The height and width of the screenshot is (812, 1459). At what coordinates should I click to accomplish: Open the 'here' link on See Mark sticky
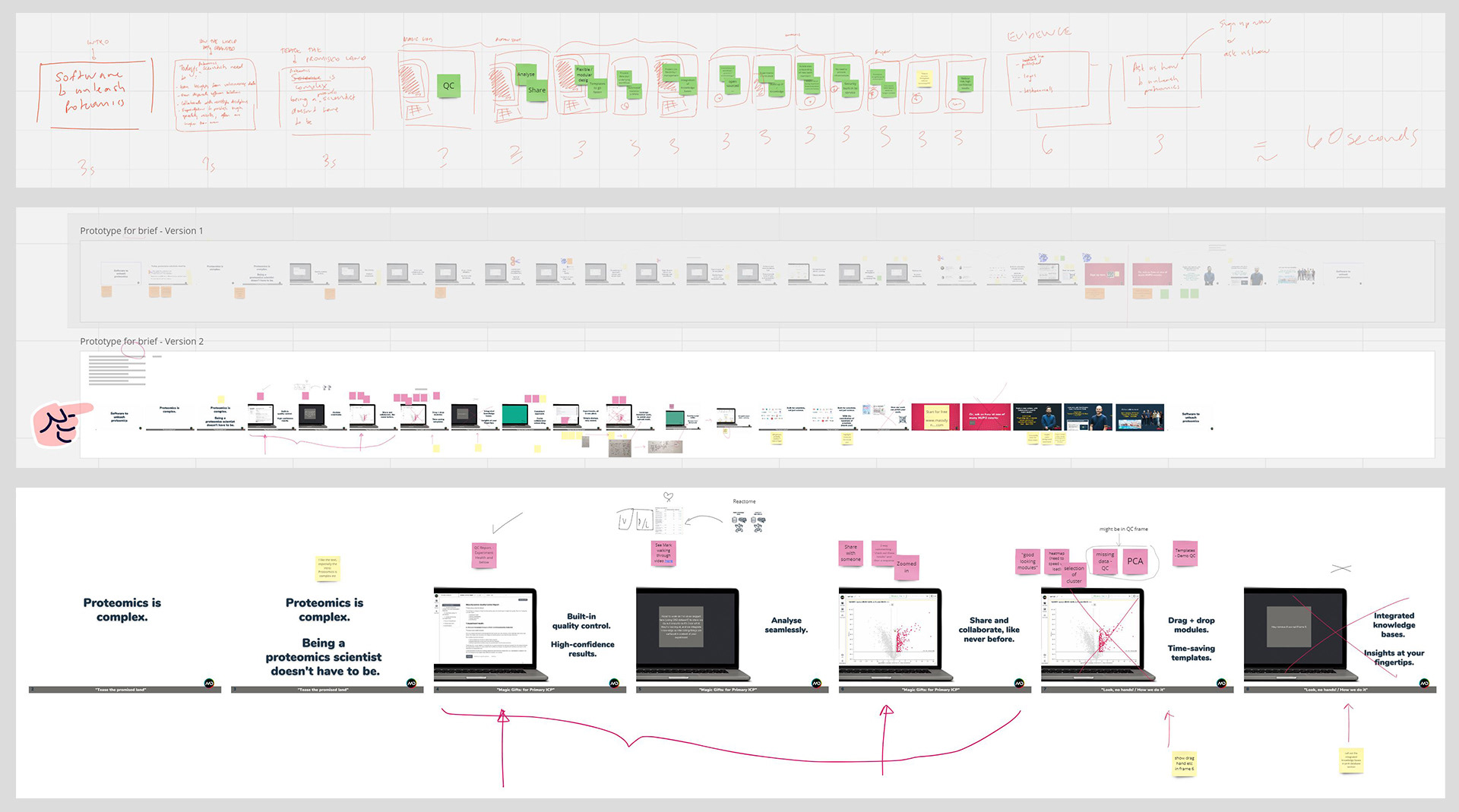pos(669,561)
